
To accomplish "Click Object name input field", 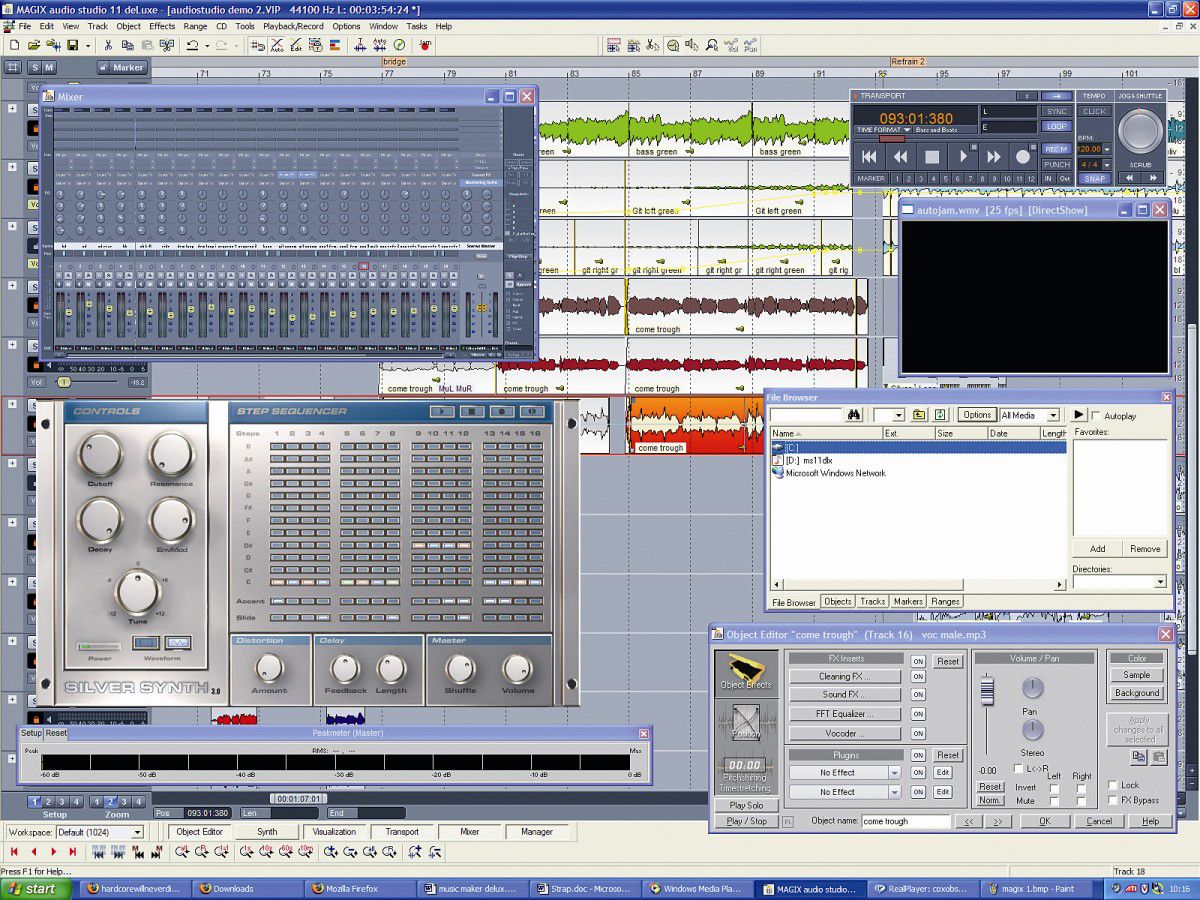I will point(905,821).
